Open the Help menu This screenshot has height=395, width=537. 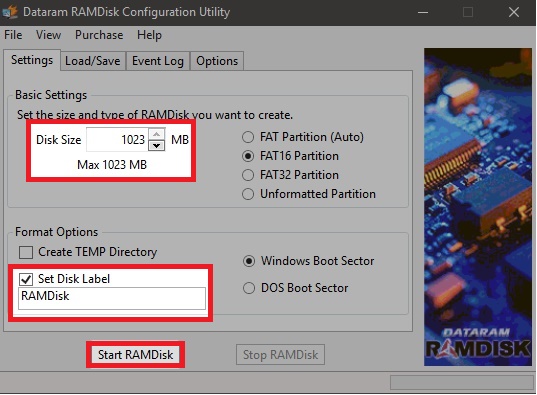[x=149, y=35]
